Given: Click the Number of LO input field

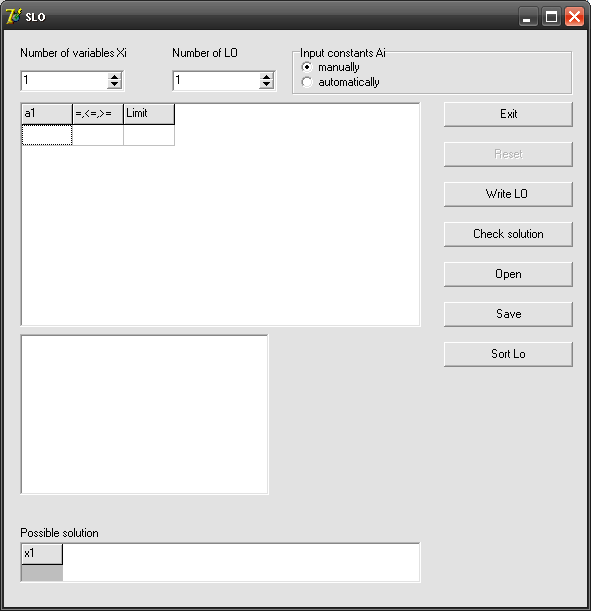Looking at the screenshot, I should [x=217, y=81].
